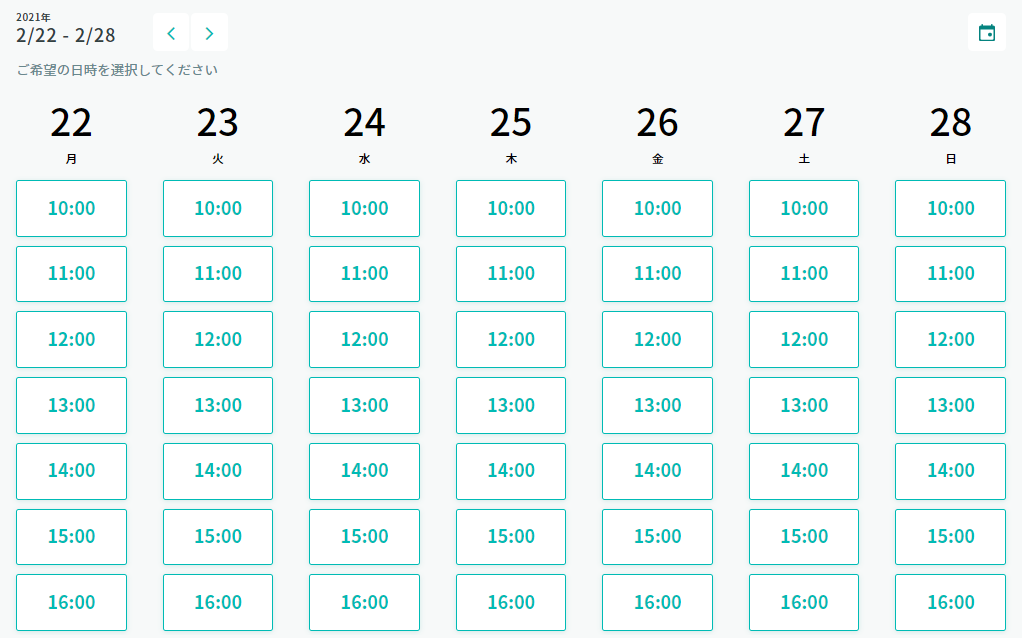Select 14:00 on Monday the 22nd
The width and height of the screenshot is (1022, 638).
pos(71,471)
